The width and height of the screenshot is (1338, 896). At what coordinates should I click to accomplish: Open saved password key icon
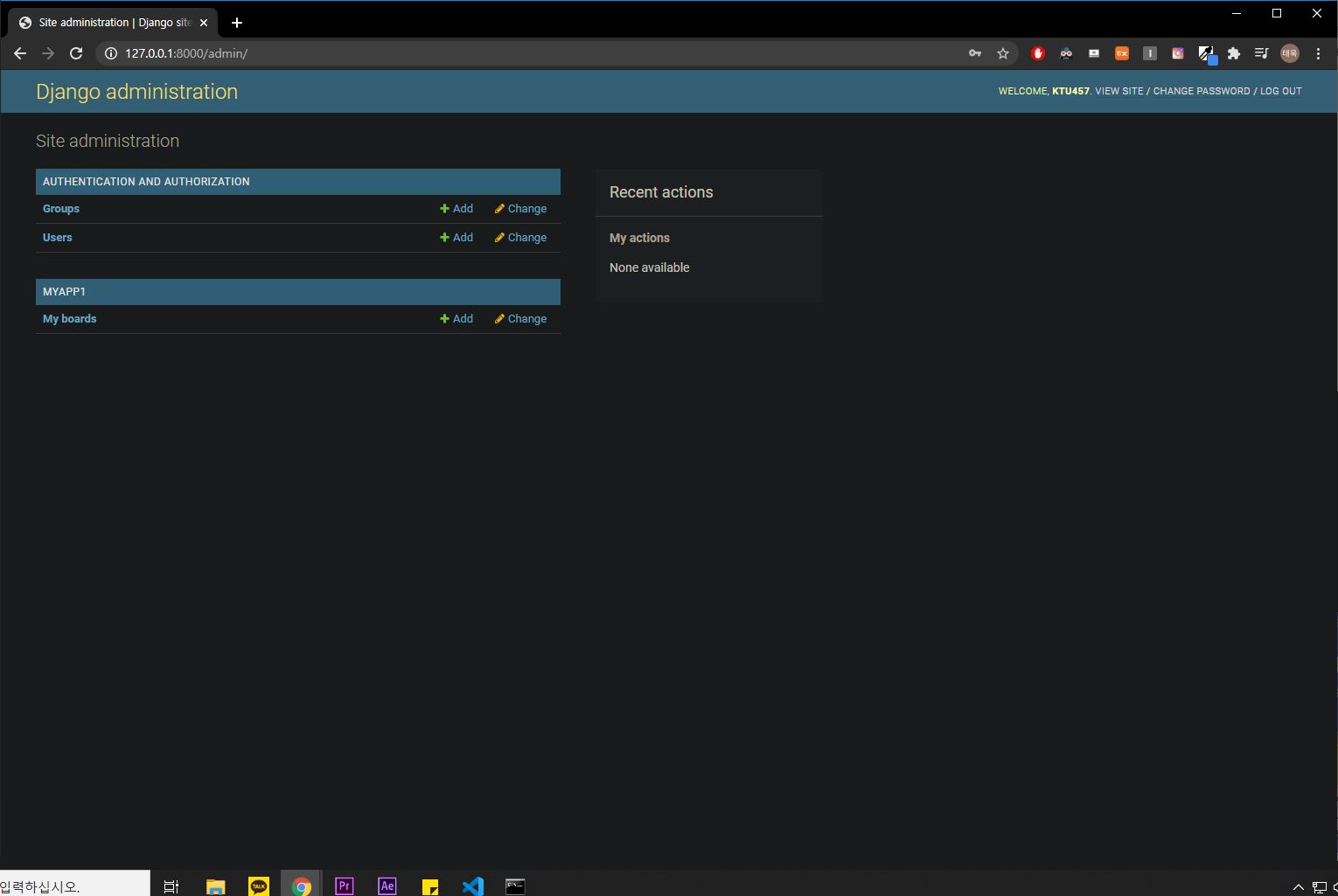tap(975, 53)
